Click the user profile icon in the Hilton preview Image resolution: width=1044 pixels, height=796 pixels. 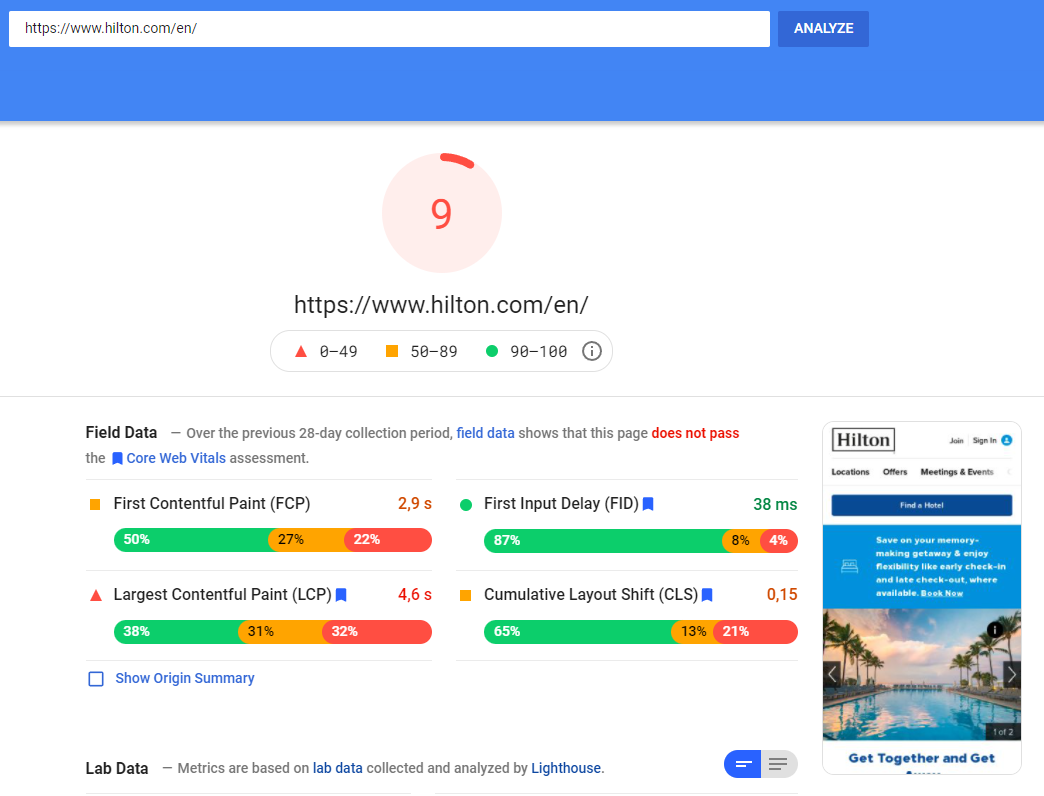click(1007, 440)
